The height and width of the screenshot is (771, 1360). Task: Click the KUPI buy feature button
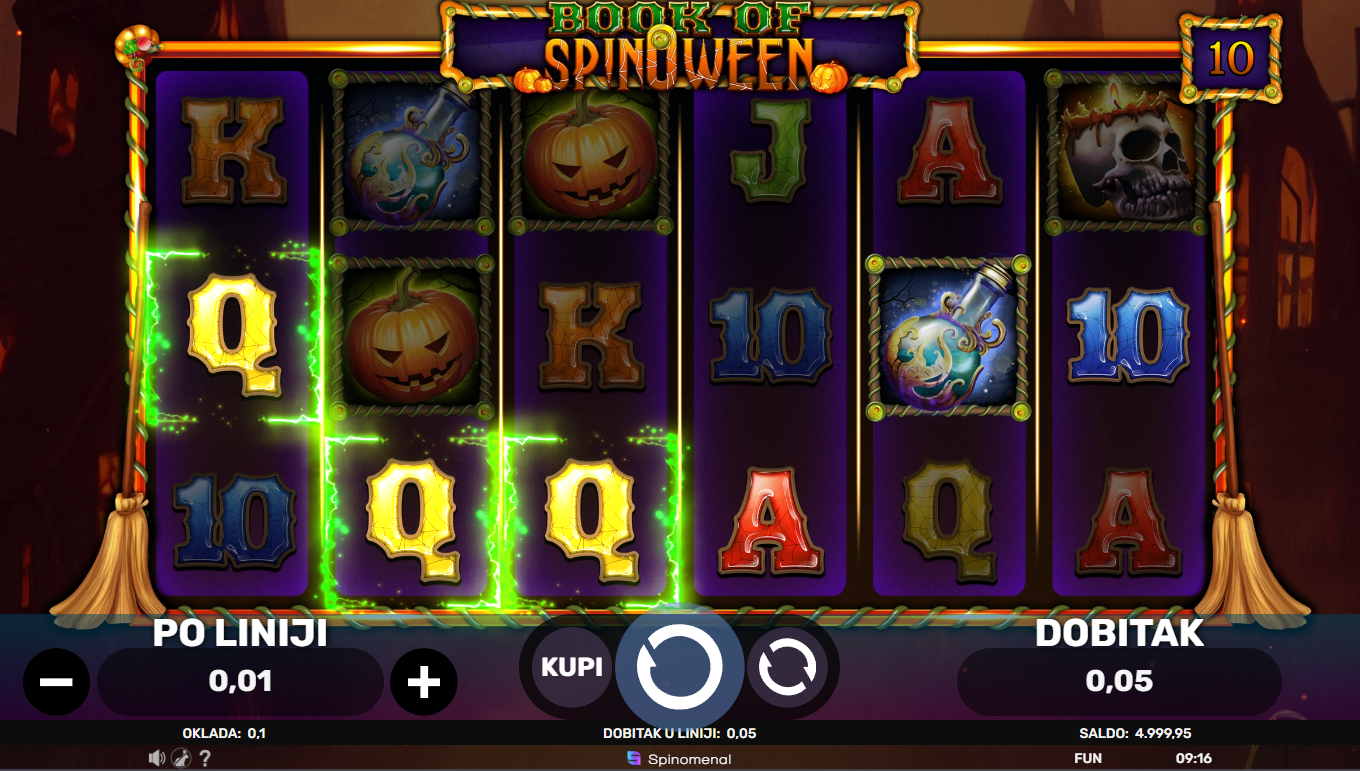pyautogui.click(x=571, y=667)
